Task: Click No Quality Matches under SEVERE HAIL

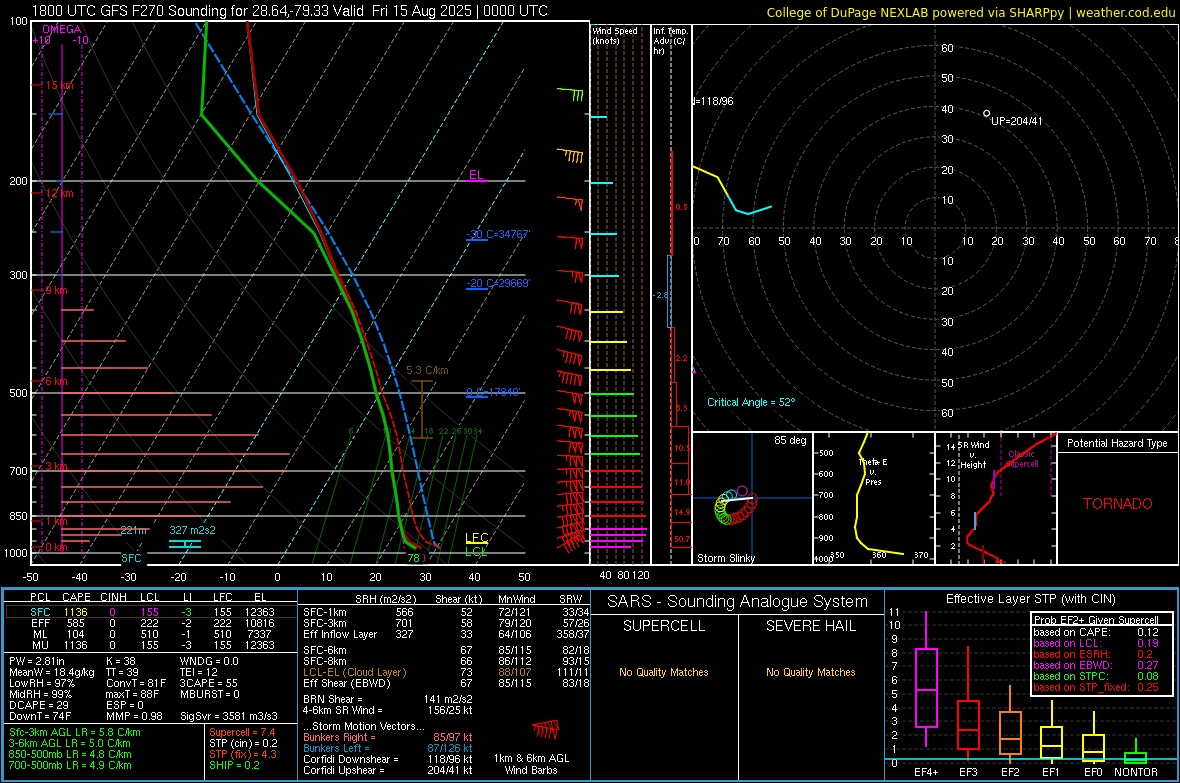Action: 810,672
